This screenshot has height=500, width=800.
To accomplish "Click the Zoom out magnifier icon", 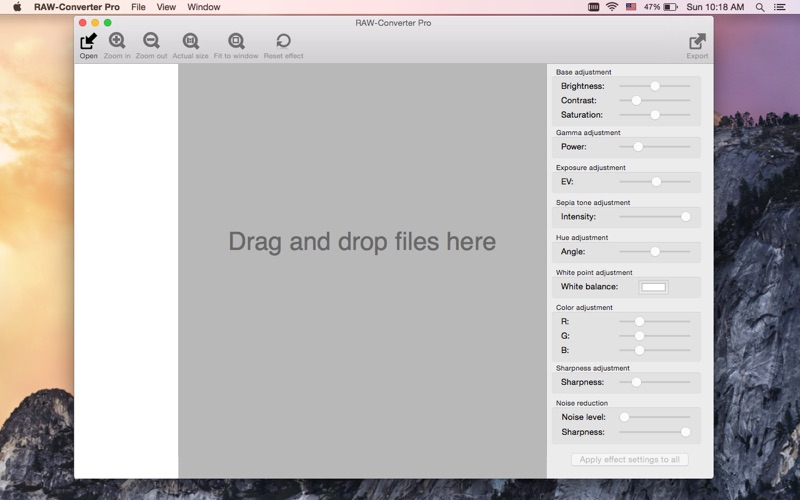I will (x=151, y=41).
